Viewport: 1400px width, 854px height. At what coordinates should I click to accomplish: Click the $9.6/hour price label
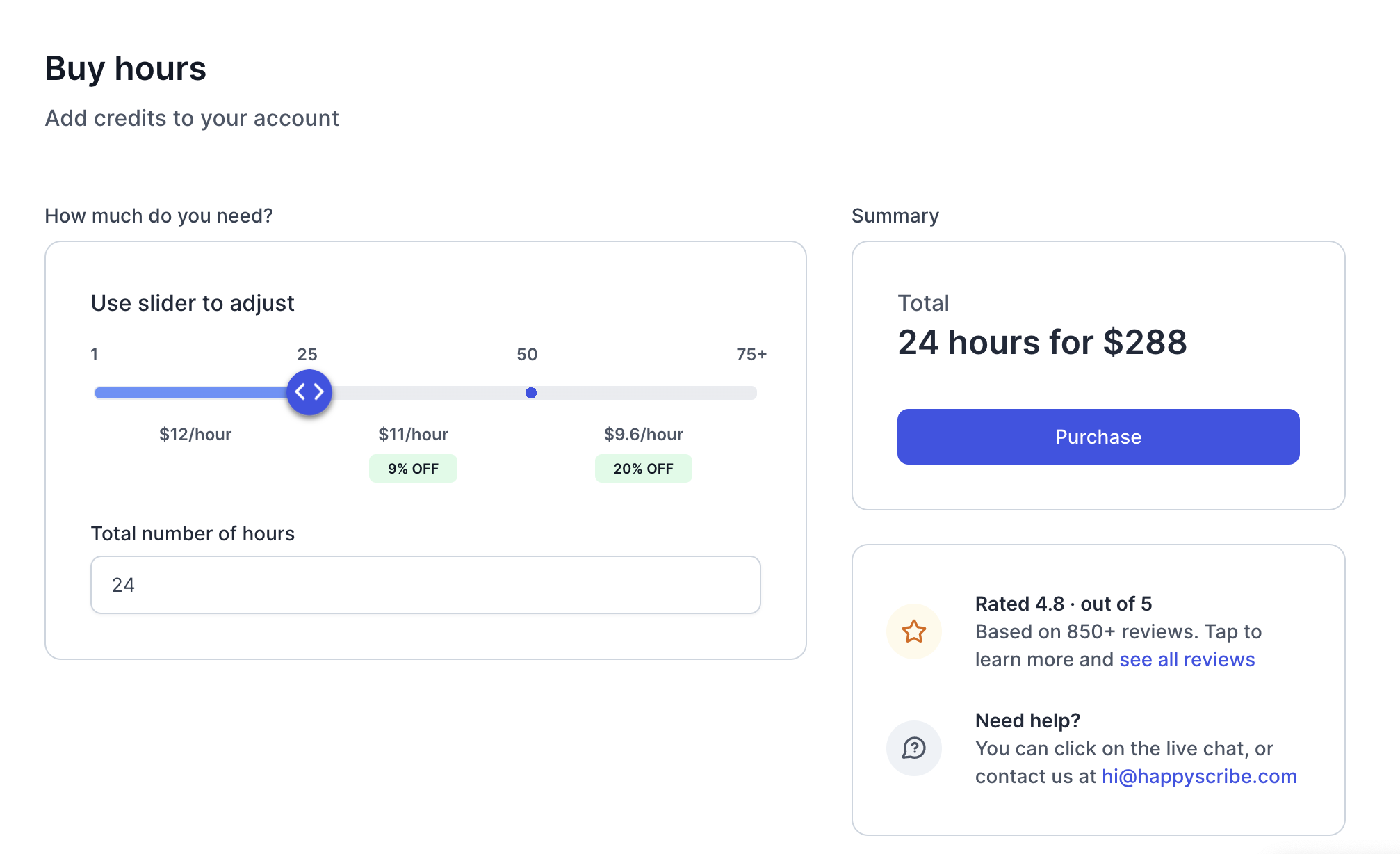click(643, 435)
